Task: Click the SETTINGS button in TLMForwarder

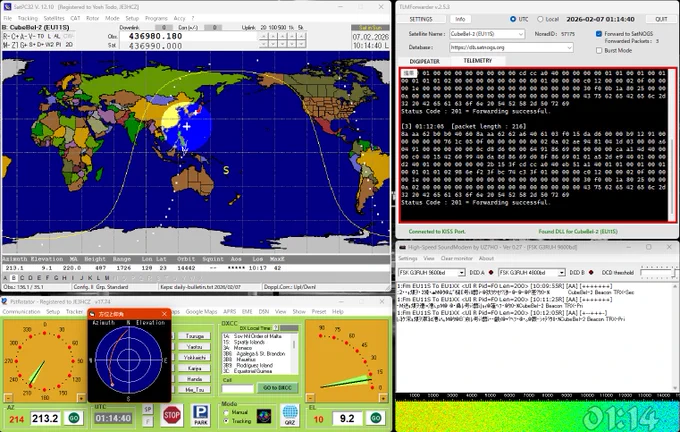Action: click(x=421, y=19)
